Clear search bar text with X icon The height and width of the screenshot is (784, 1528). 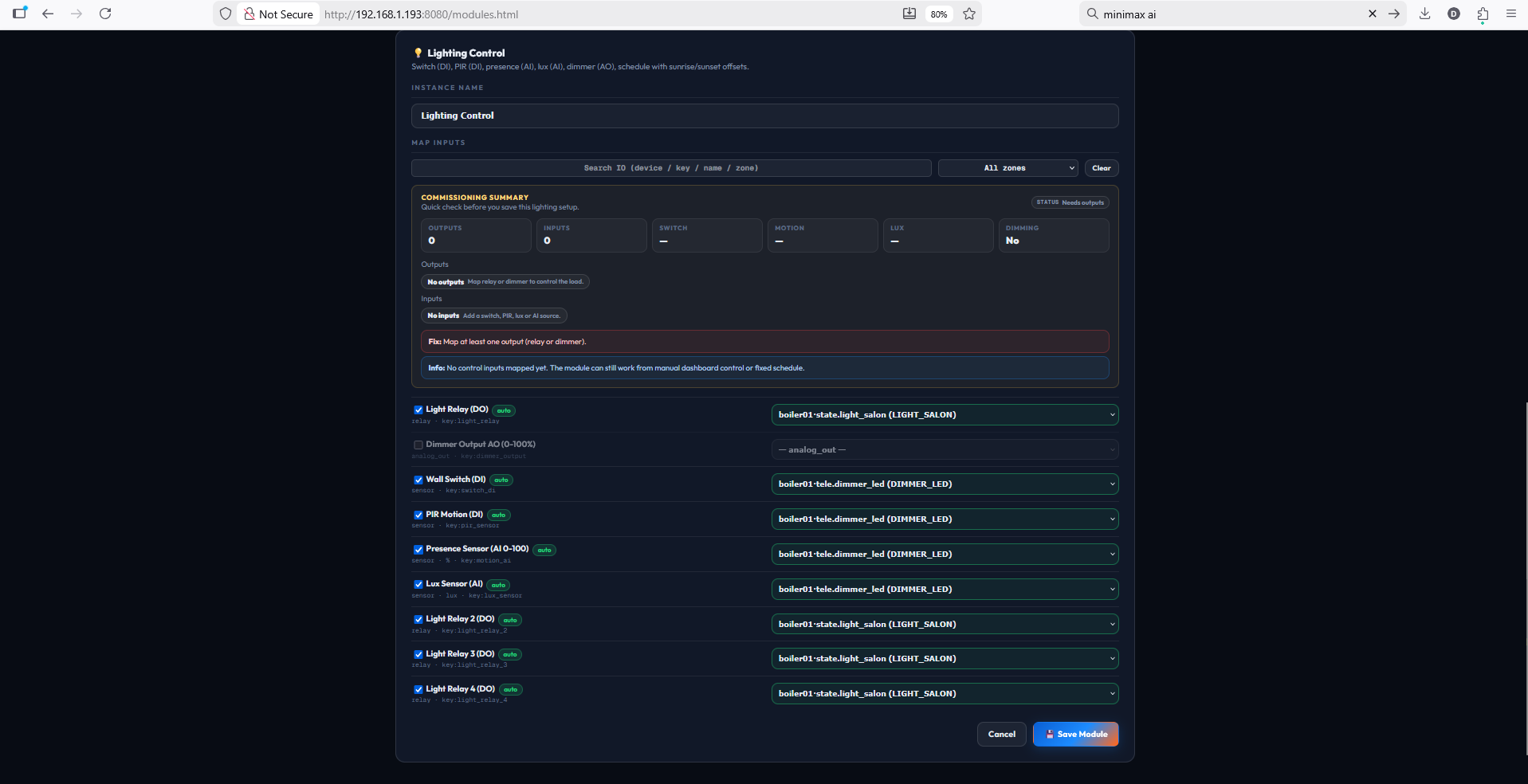coord(1372,14)
